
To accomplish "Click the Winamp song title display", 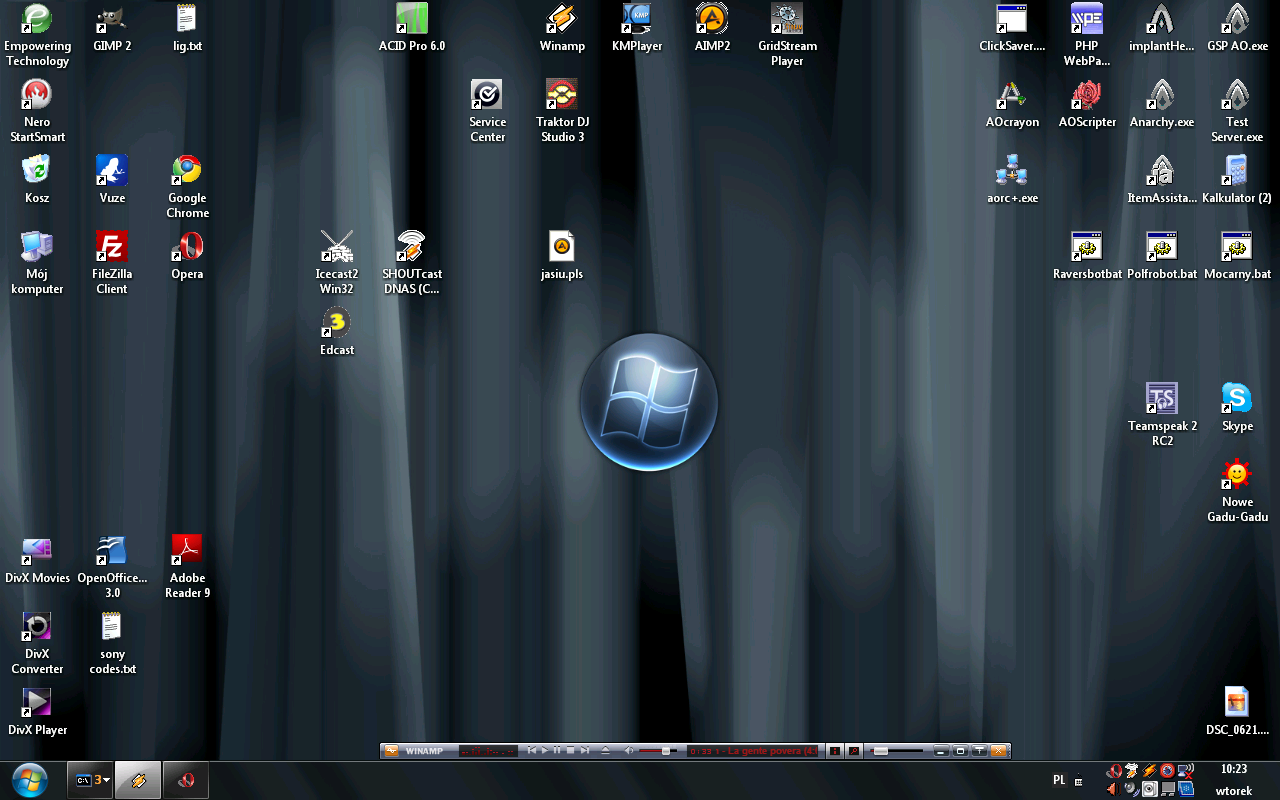I will click(x=754, y=751).
